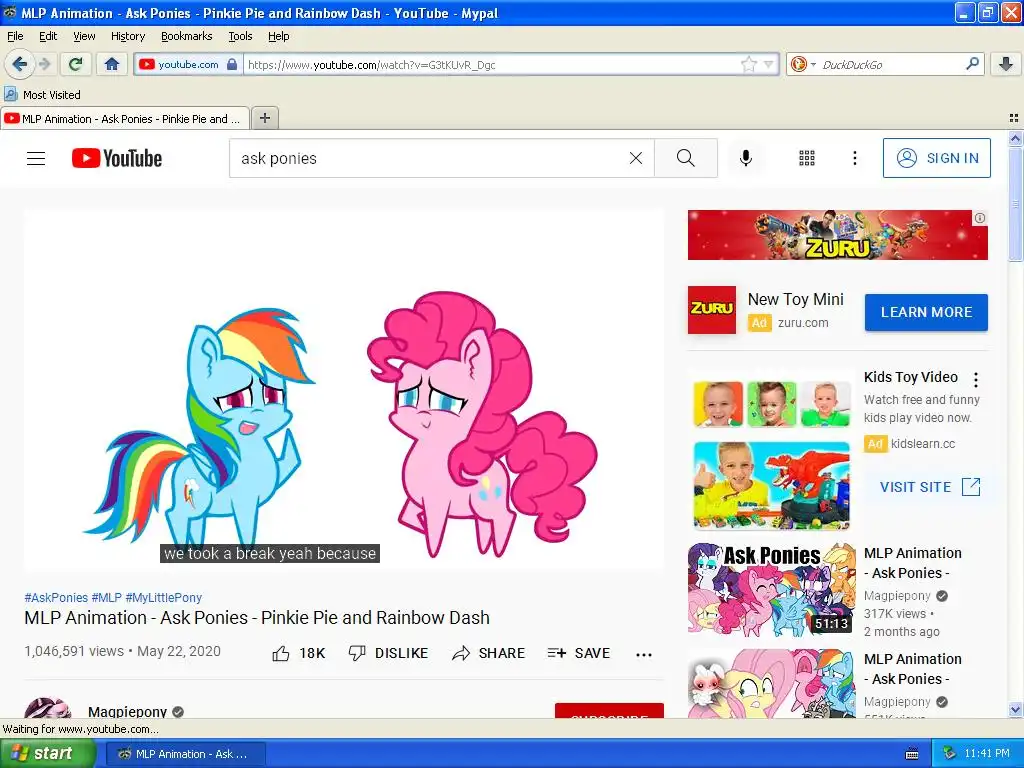1024x768 pixels.
Task: Start voice search with the microphone icon
Action: pos(745,158)
